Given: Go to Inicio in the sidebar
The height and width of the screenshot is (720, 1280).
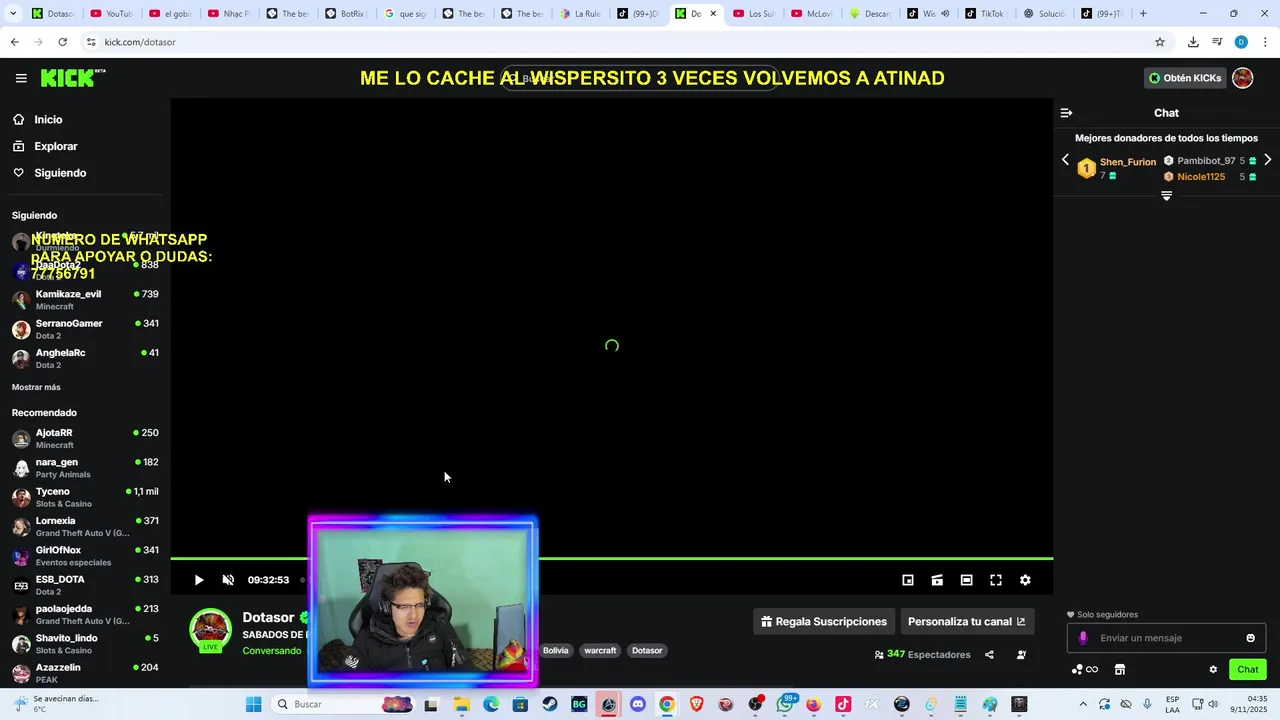Looking at the screenshot, I should [48, 119].
